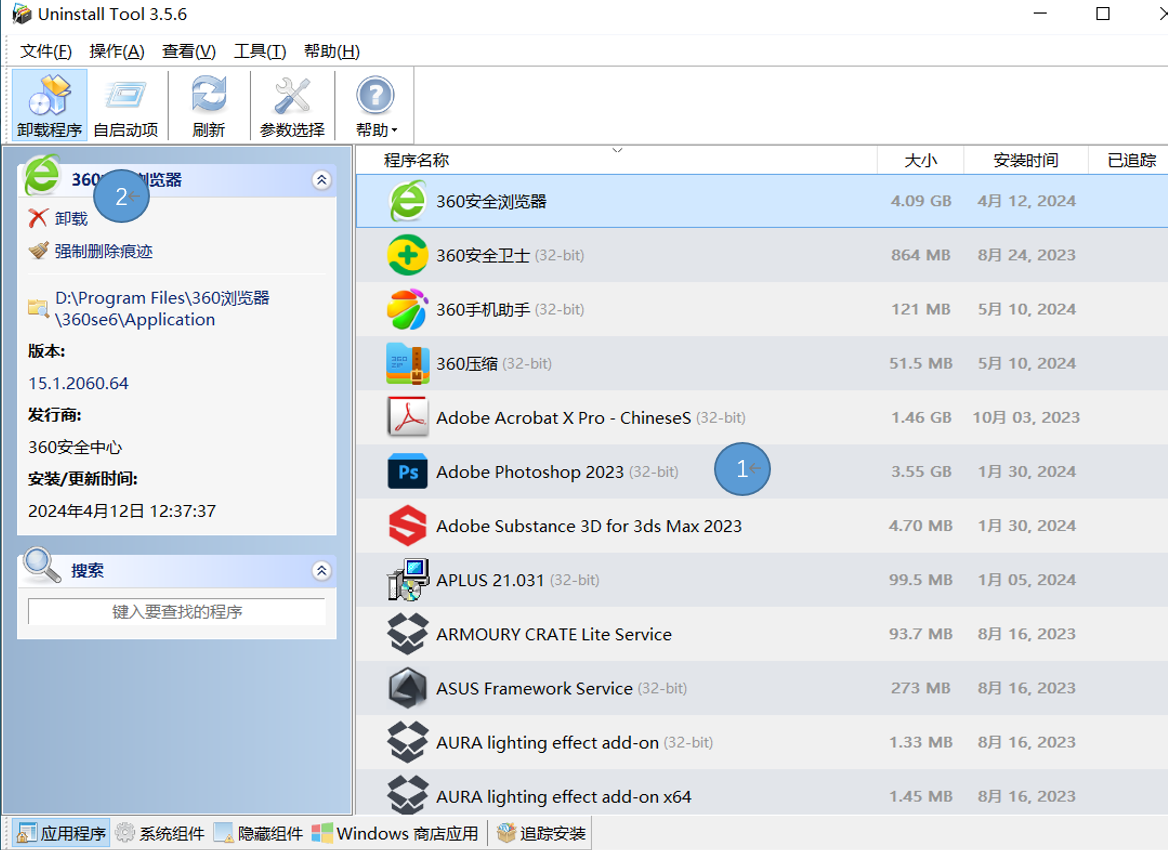The image size is (1168, 850).
Task: Open 参数选择 preferences tools icon
Action: tap(292, 97)
